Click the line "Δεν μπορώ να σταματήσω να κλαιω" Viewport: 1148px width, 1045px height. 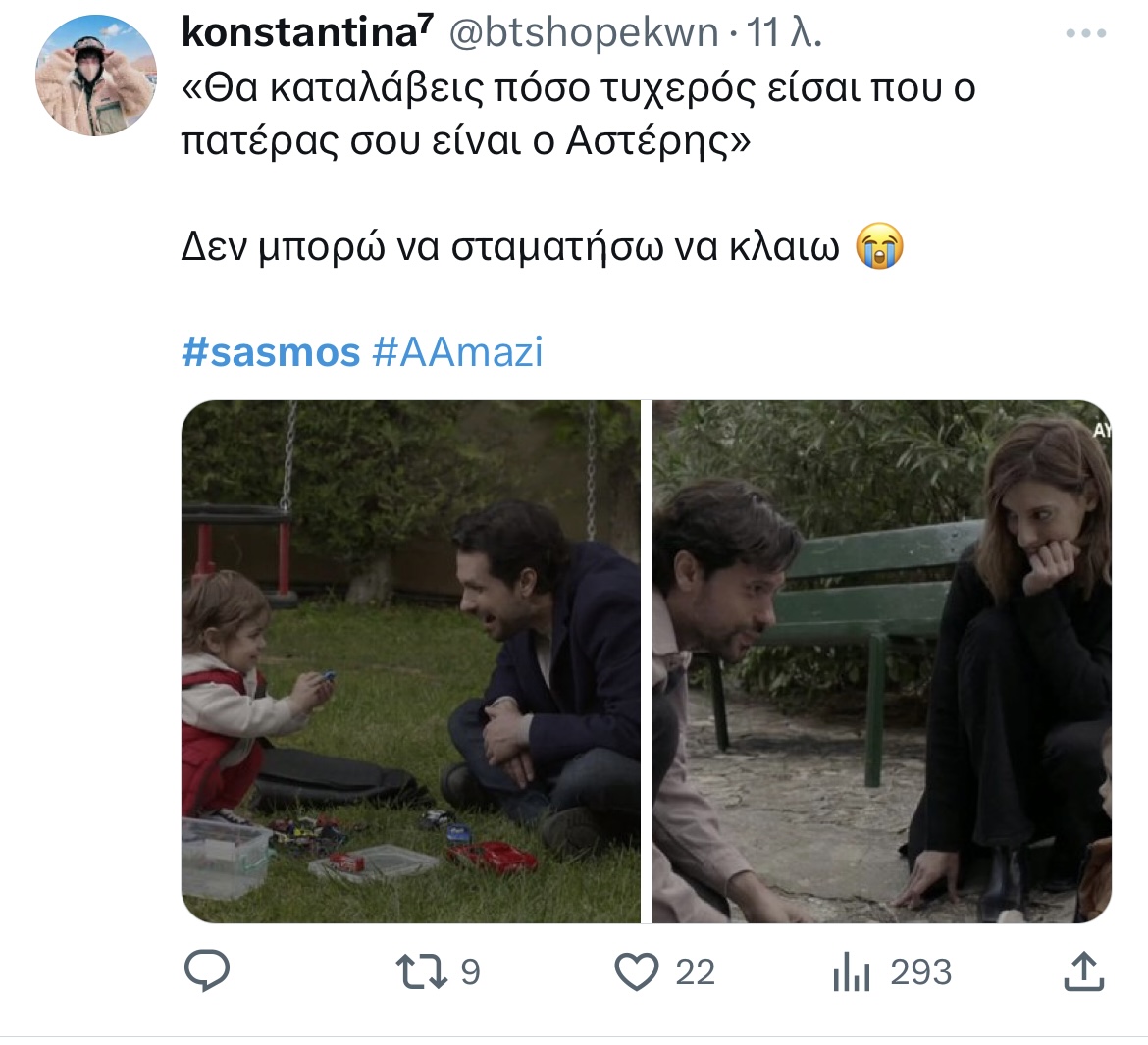tap(510, 247)
